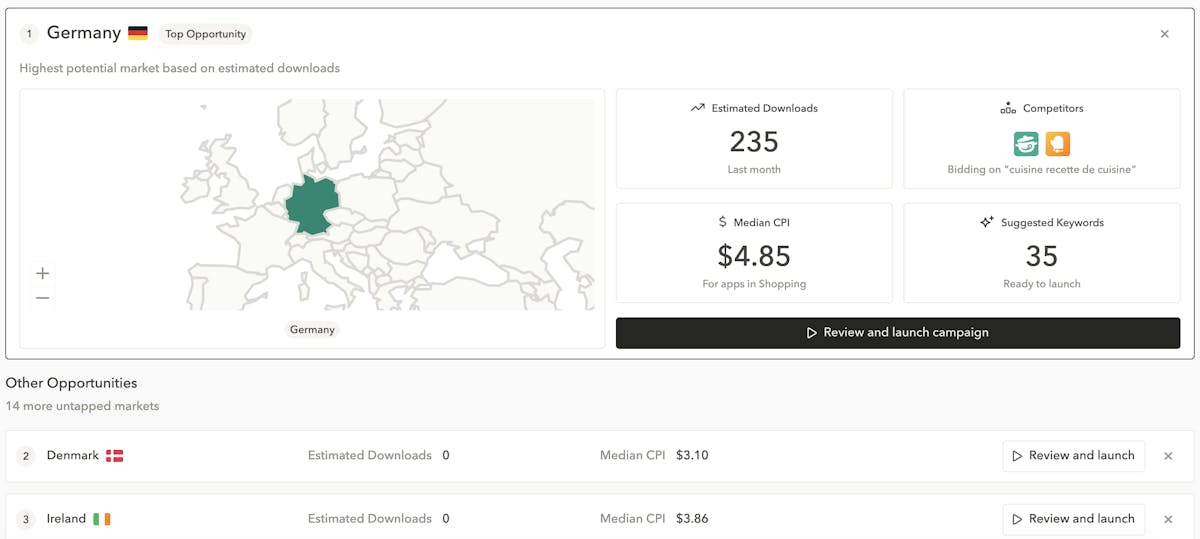Open the Suggested Keywords card
Screen dimensions: 1200x539
tap(1041, 253)
